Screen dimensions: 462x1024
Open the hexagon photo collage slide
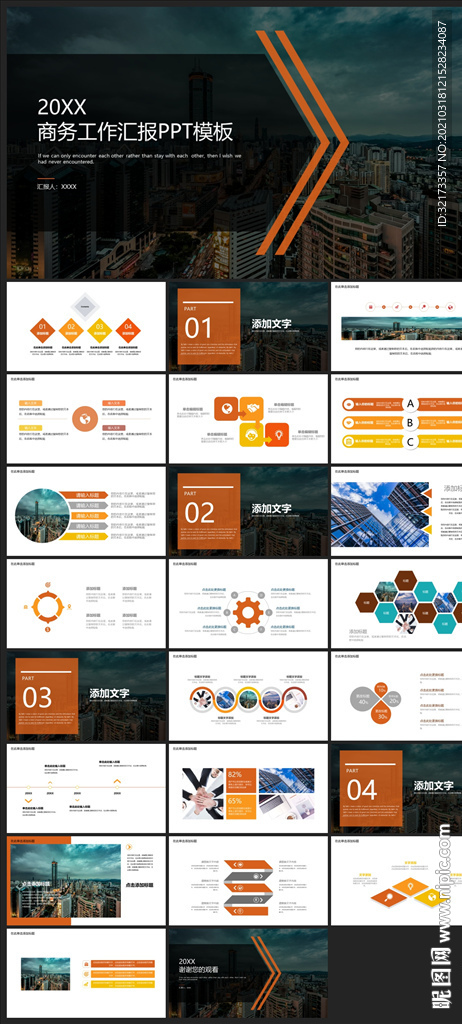click(396, 603)
